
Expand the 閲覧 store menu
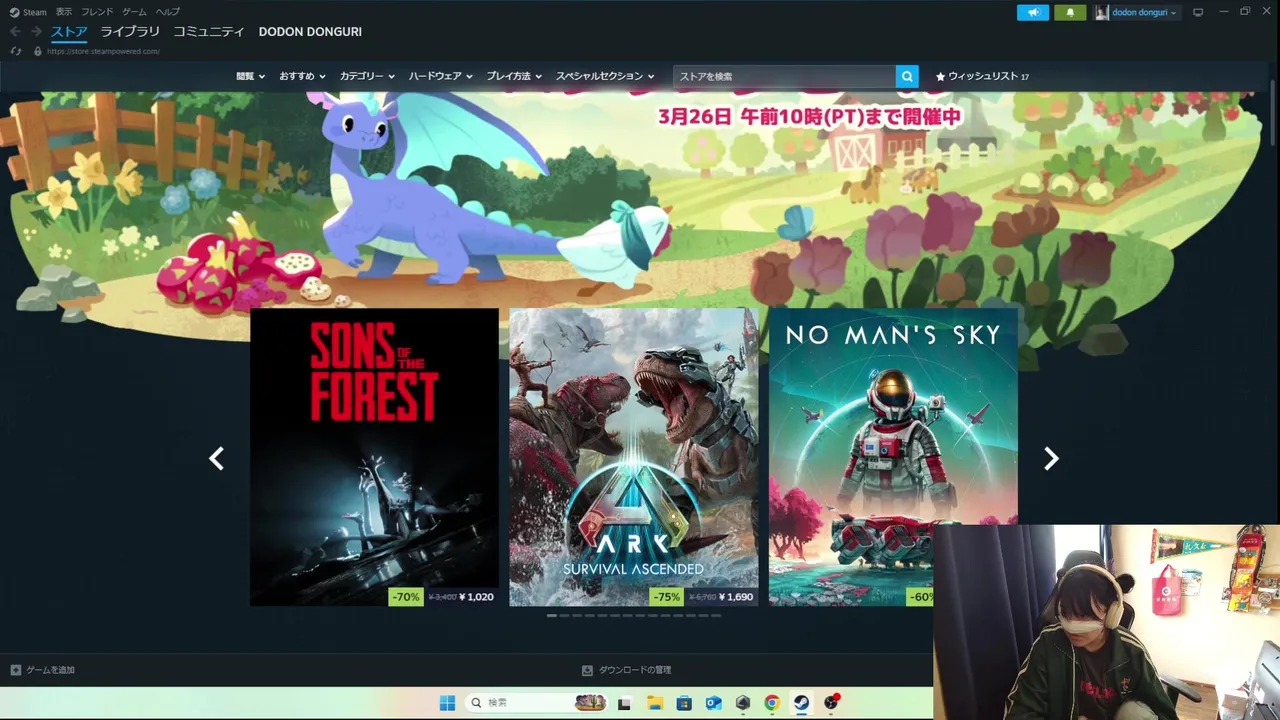[x=250, y=76]
